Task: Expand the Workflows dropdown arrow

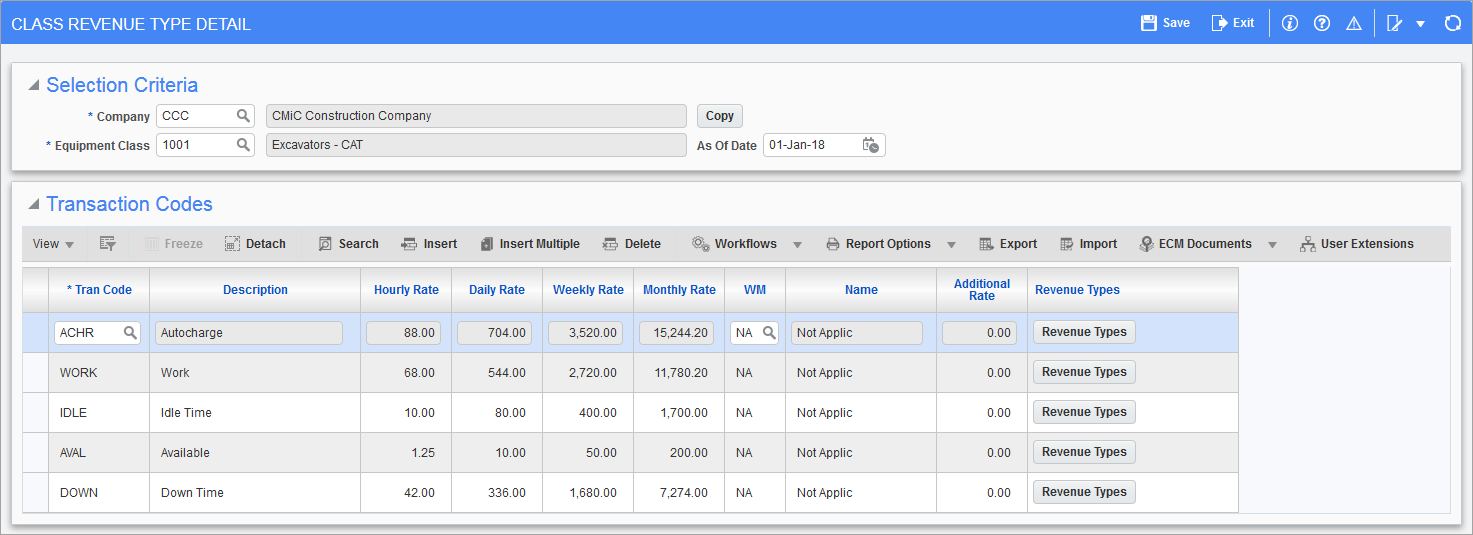Action: pyautogui.click(x=798, y=244)
